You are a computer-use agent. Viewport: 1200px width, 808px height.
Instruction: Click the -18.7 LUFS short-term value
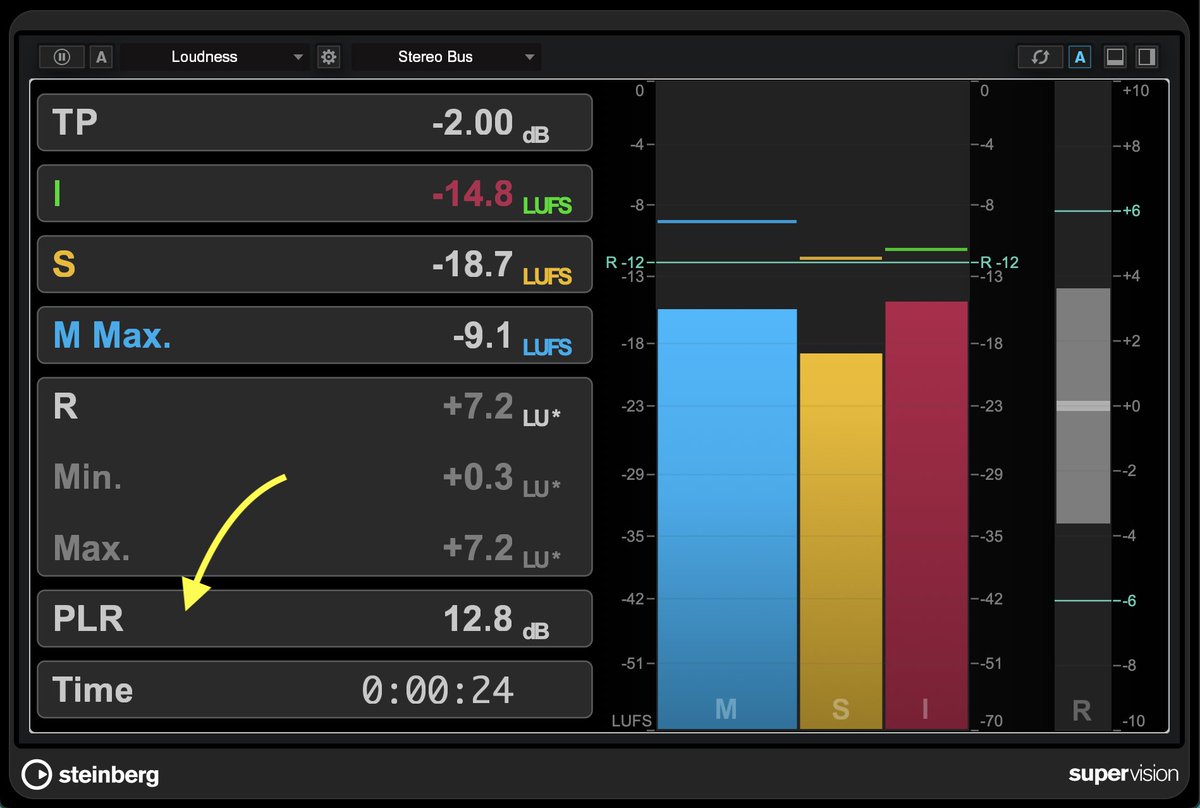point(502,266)
